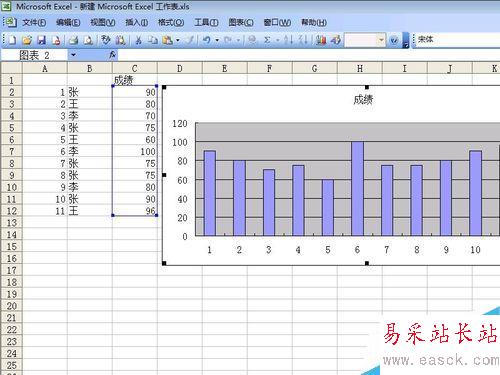The image size is (500, 375).
Task: Open the Name Box dropdown arrow
Action: [x=73, y=55]
